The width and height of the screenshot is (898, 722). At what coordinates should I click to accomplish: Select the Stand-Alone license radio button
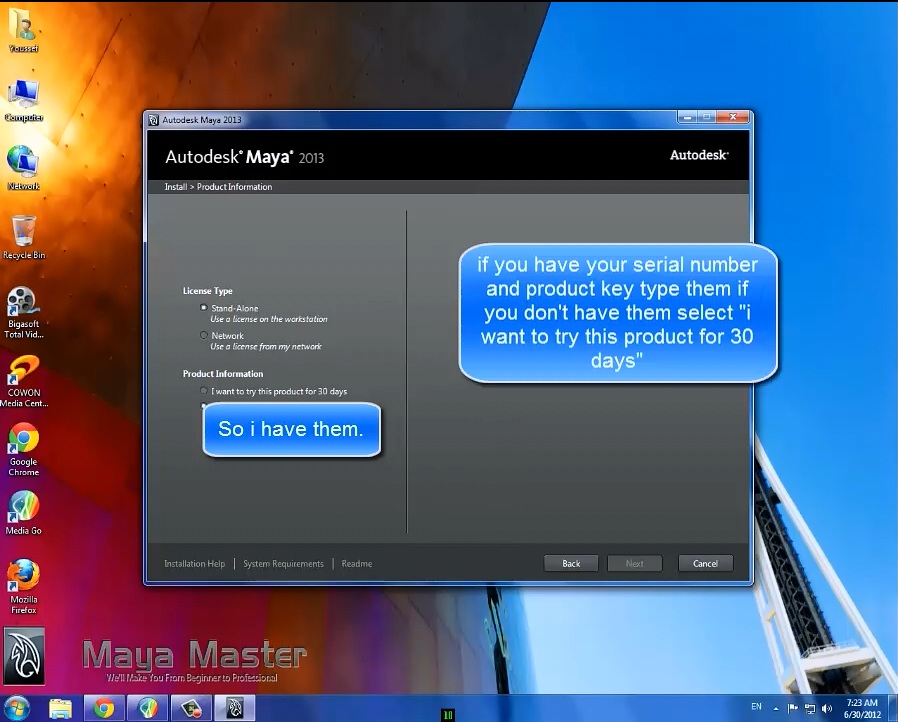tap(203, 308)
